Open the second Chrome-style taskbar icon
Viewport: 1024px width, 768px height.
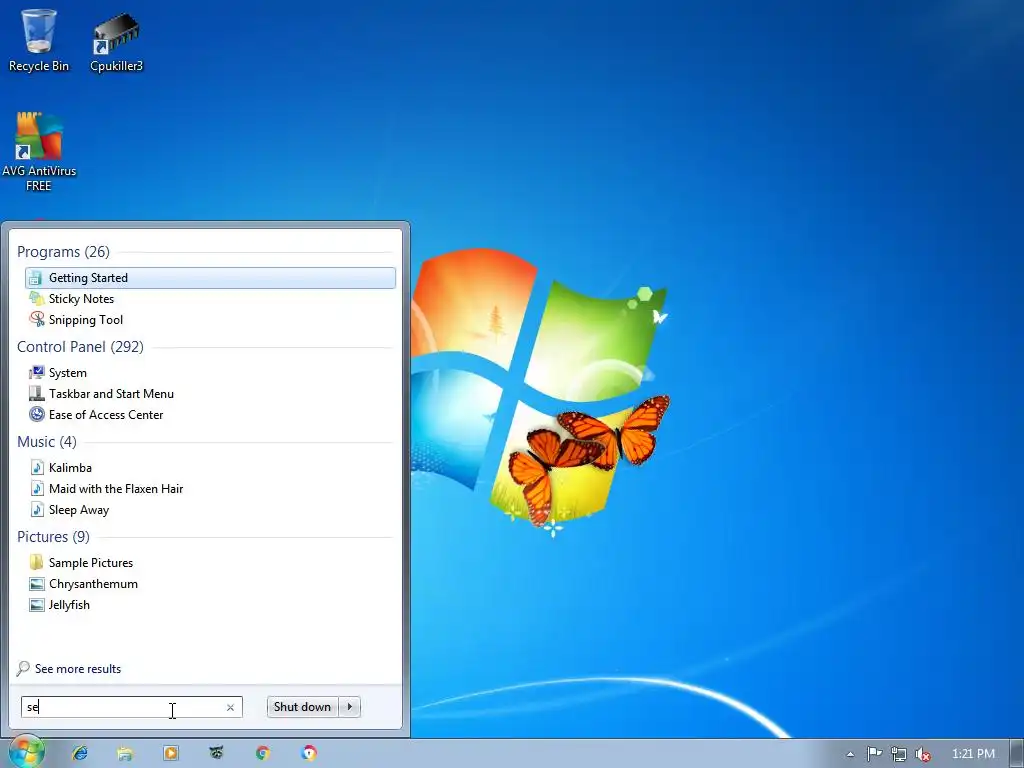click(309, 753)
